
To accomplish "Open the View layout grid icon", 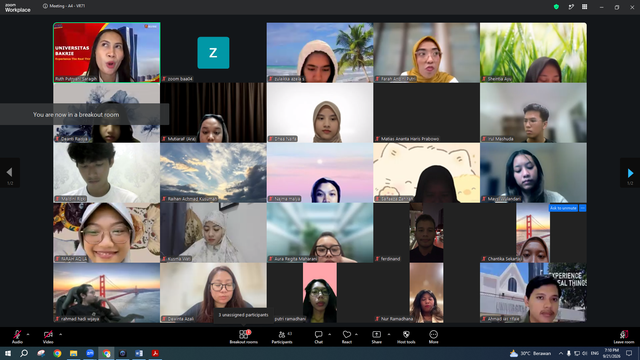I will tap(584, 7).
